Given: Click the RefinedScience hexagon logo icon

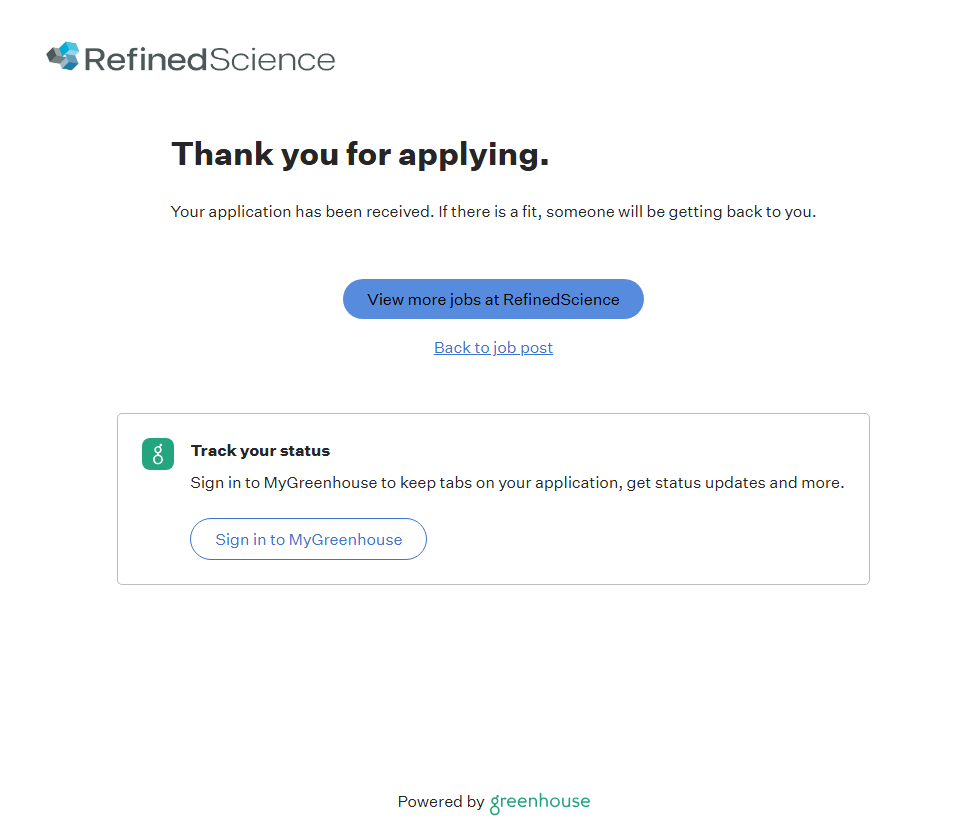Looking at the screenshot, I should 63,56.
